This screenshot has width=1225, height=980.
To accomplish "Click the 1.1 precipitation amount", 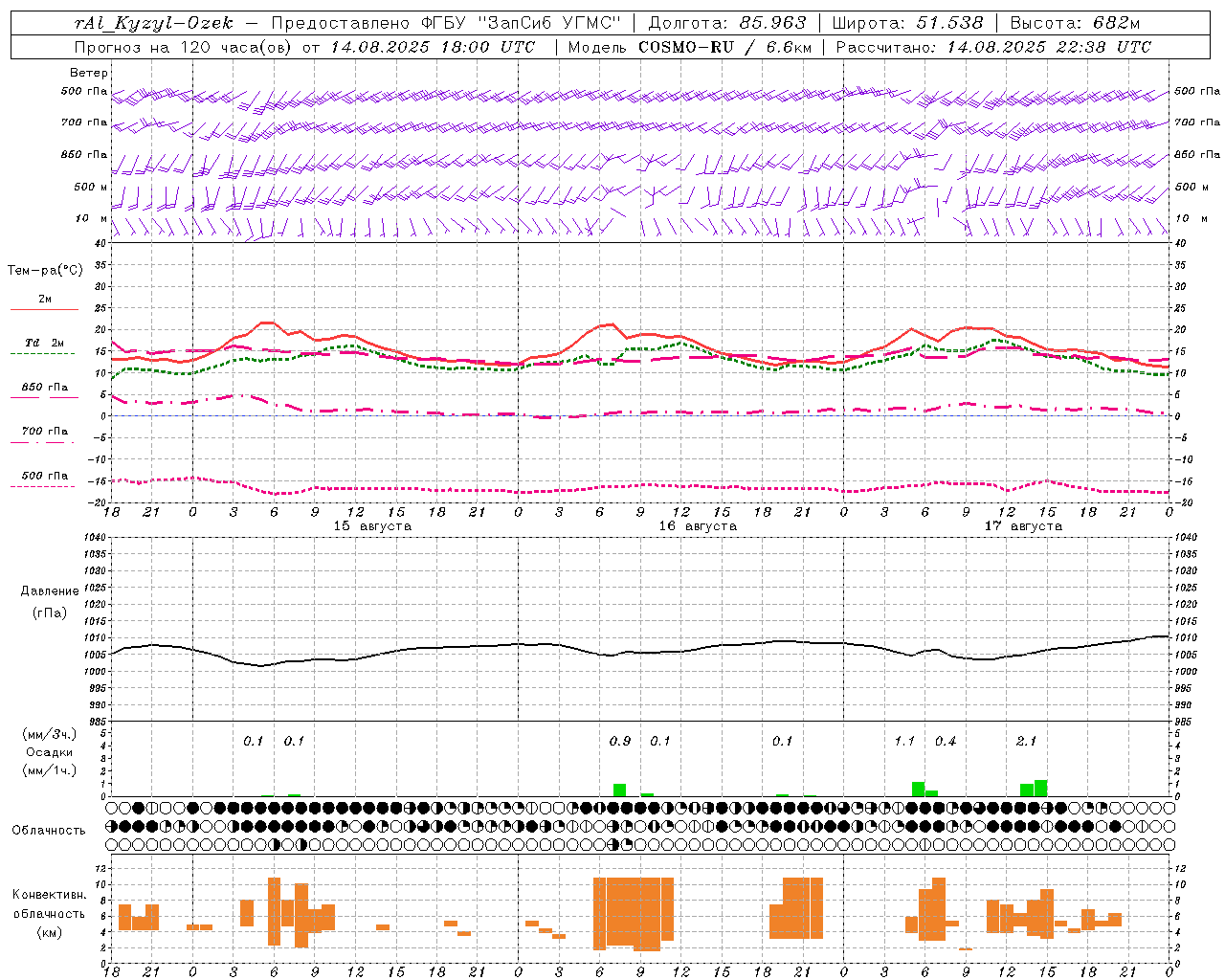I will point(904,742).
